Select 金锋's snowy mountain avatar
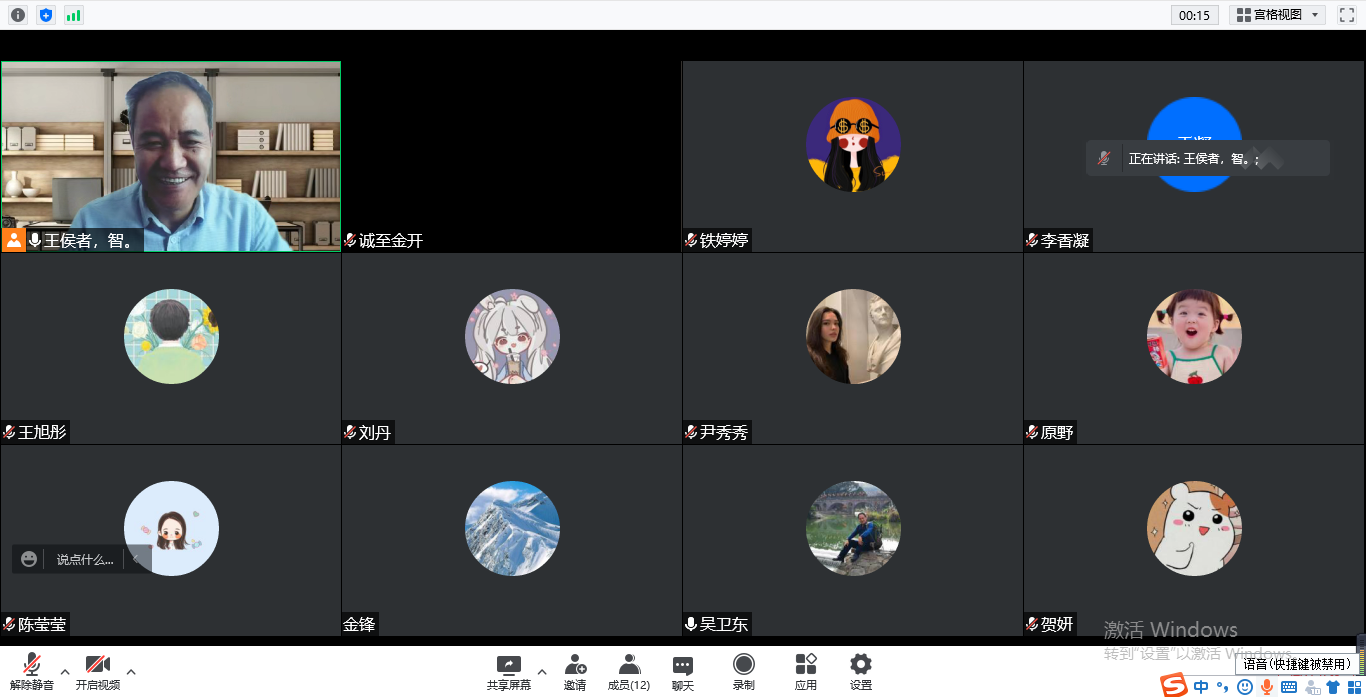This screenshot has height=697, width=1366. click(x=512, y=529)
